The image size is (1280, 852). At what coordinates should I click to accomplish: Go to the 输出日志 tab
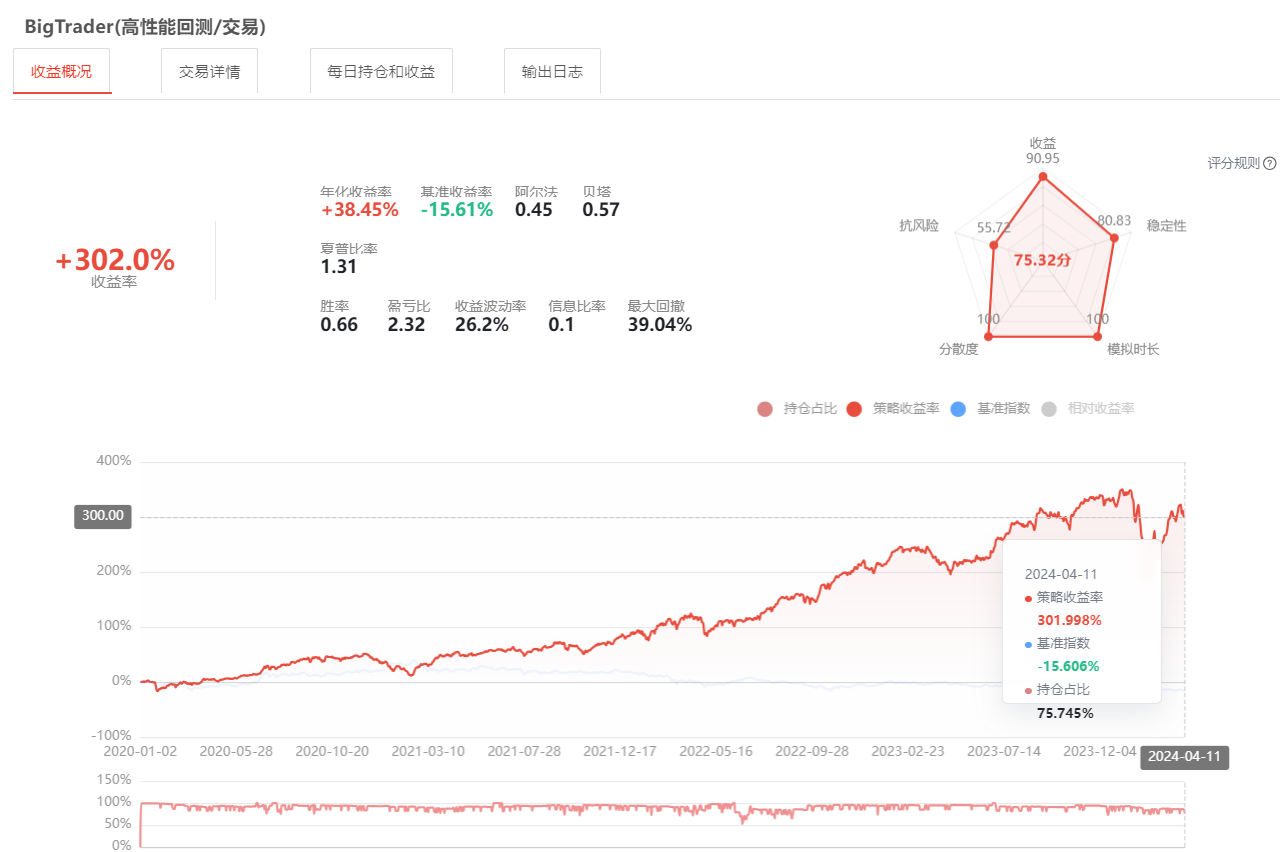click(x=552, y=72)
